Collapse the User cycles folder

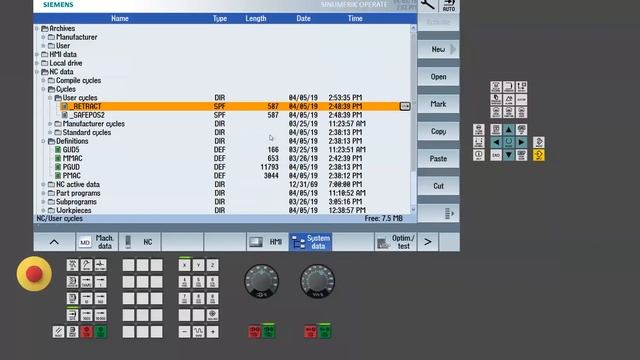(50, 98)
